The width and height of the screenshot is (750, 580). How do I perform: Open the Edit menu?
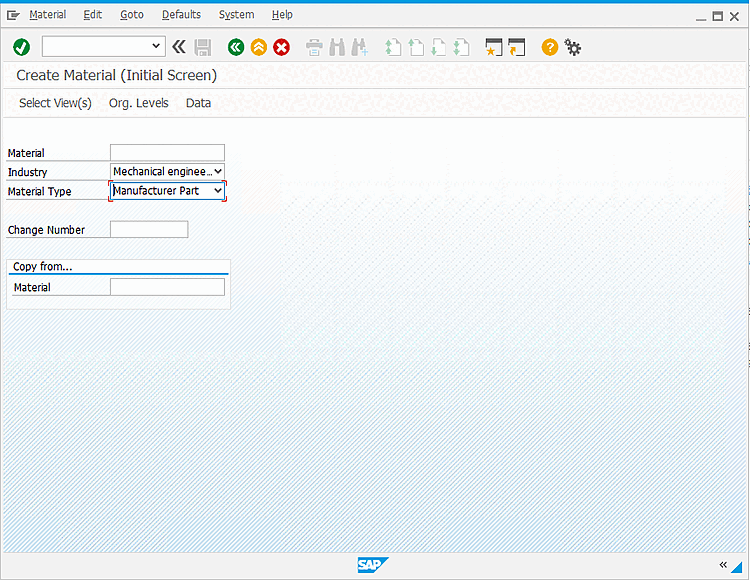coord(92,15)
